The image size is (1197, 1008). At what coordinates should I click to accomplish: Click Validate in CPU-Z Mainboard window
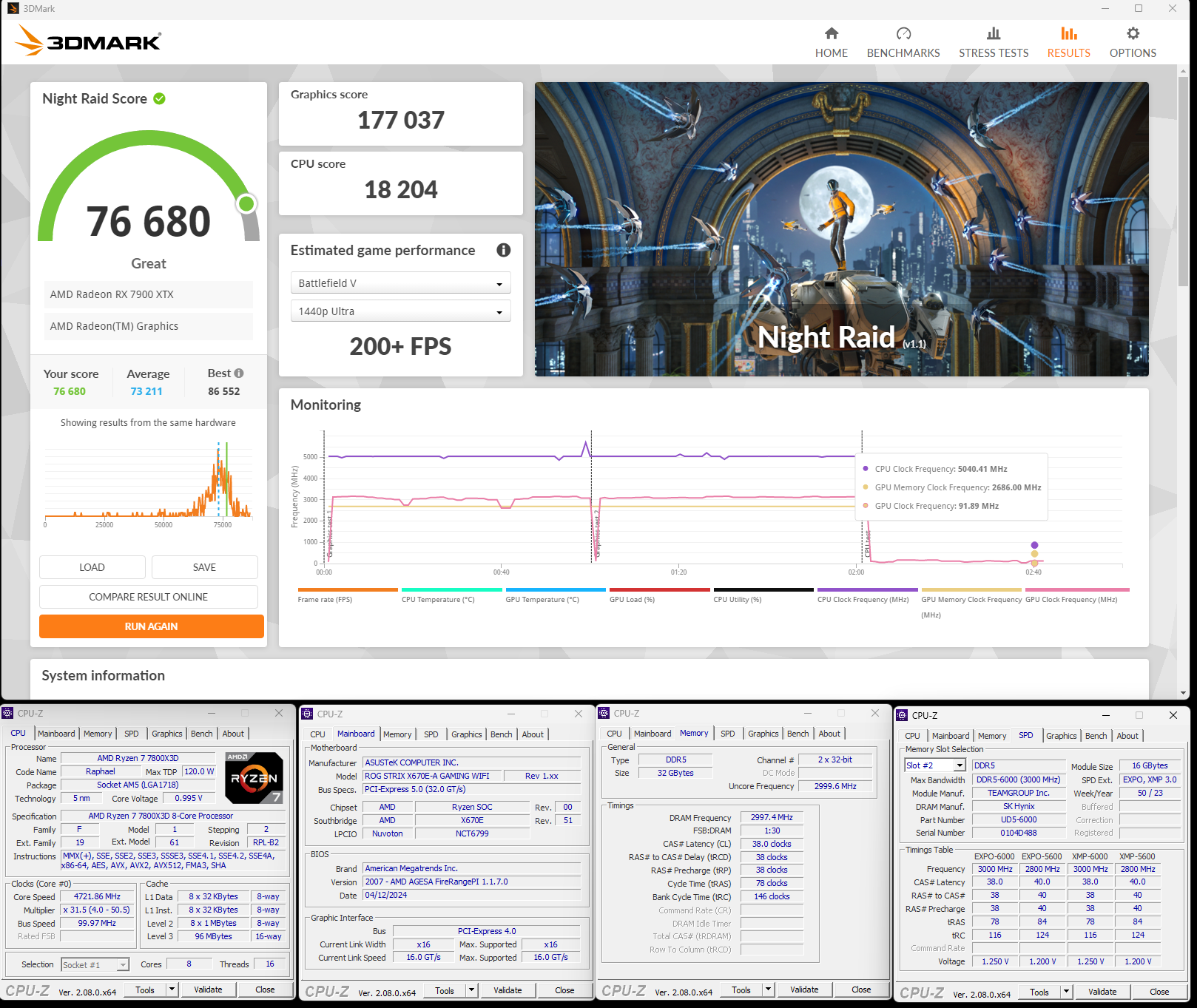(x=508, y=990)
